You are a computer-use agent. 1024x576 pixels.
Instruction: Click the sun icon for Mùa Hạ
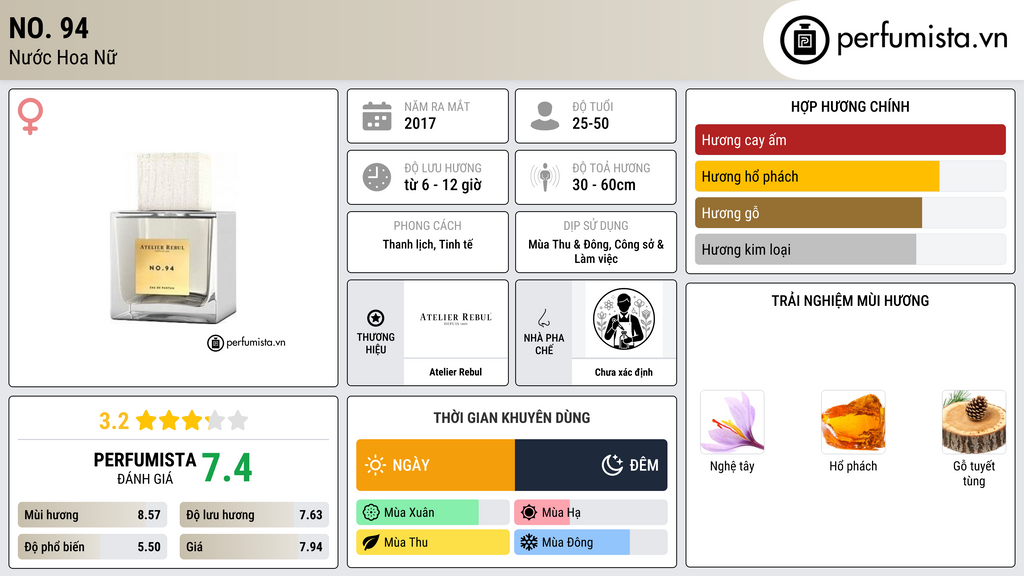click(529, 513)
